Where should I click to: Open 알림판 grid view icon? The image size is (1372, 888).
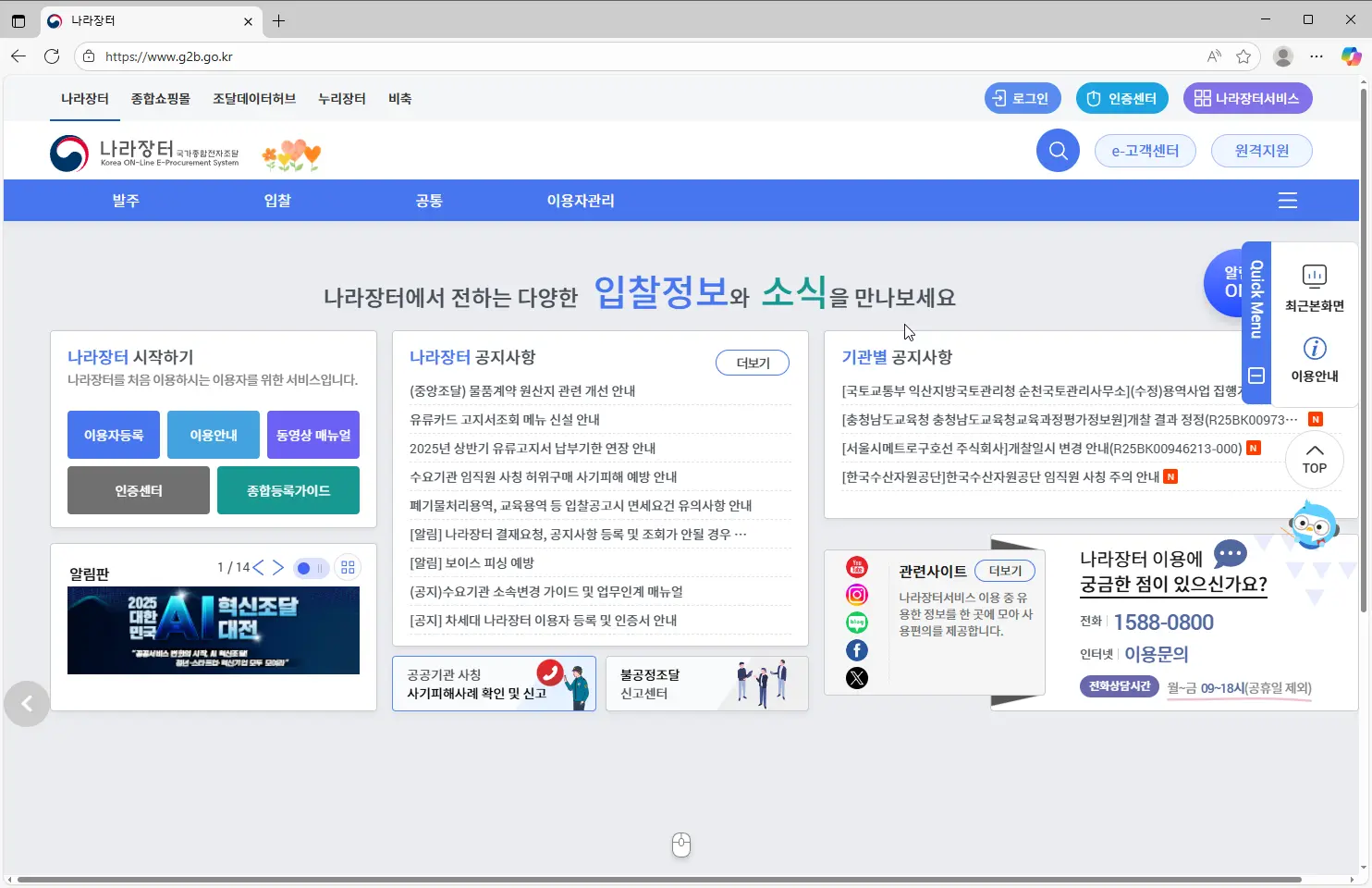click(x=348, y=567)
